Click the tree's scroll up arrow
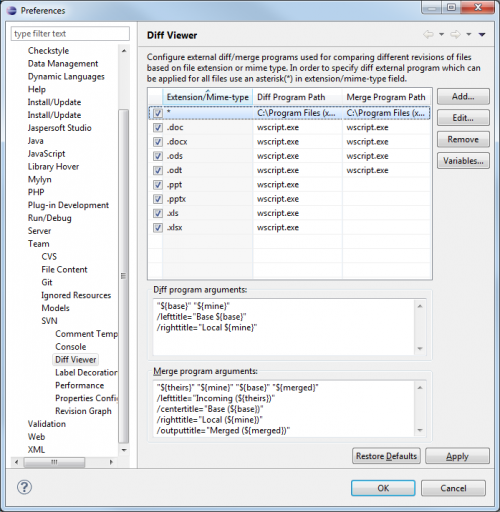 point(124,51)
